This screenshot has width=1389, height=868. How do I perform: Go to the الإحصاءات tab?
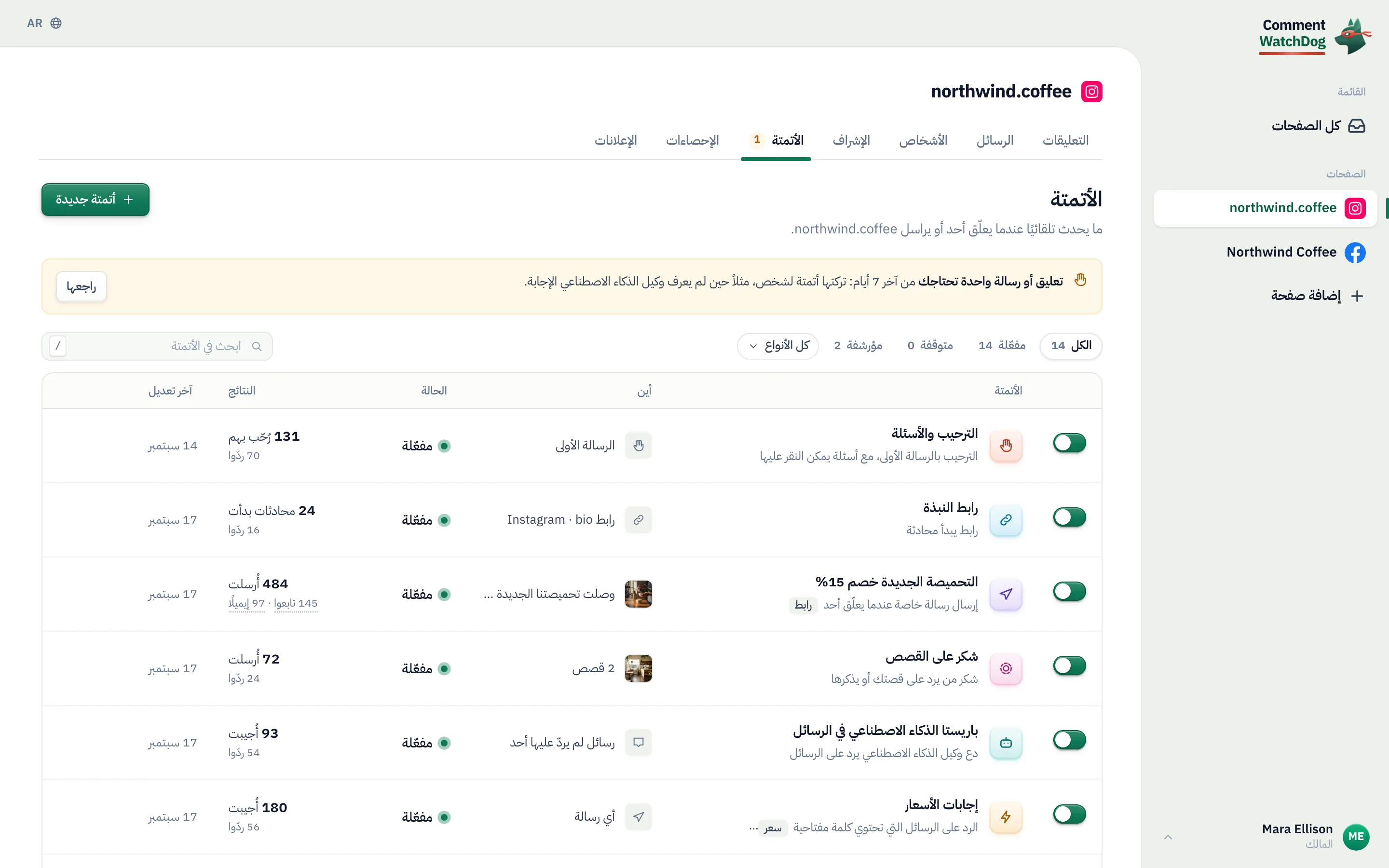click(x=692, y=141)
